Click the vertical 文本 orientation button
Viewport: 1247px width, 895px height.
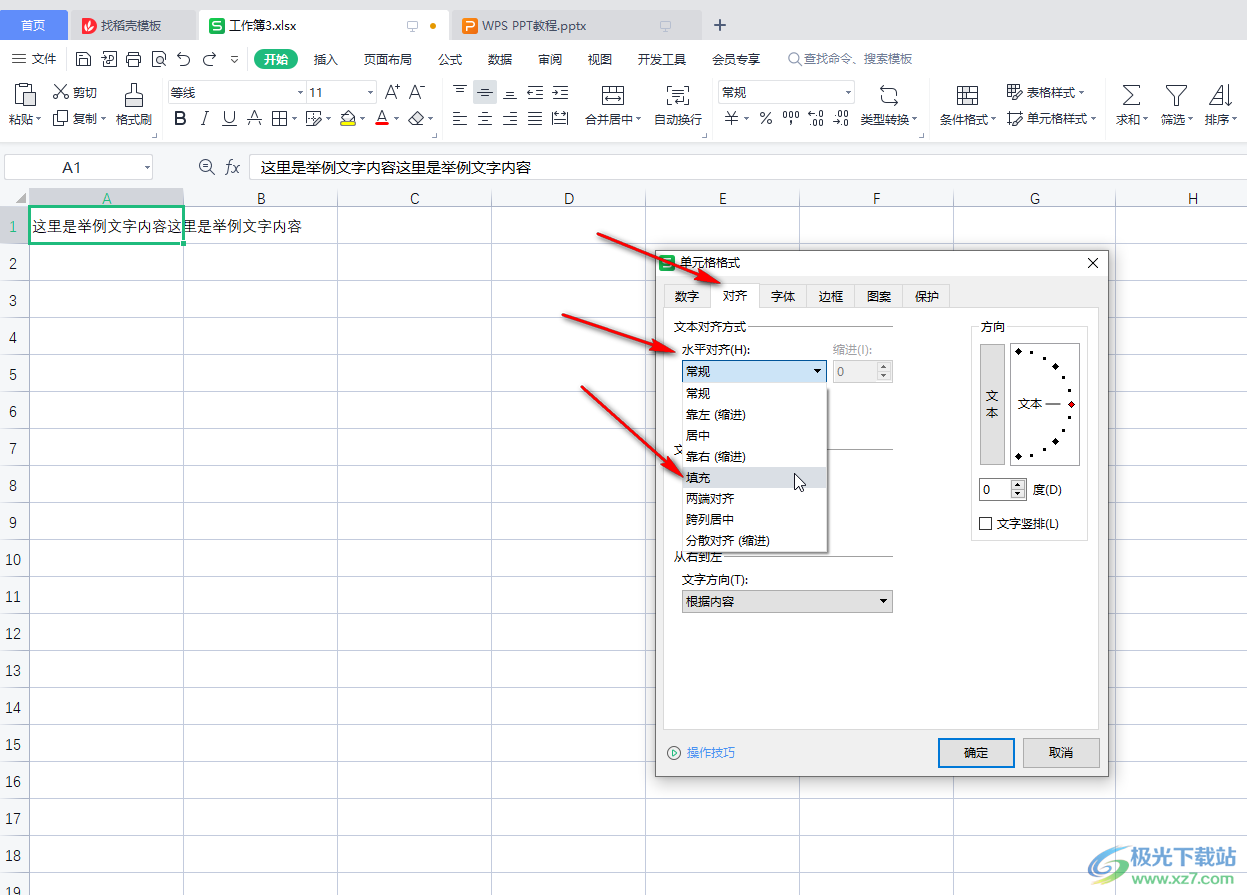[x=992, y=404]
